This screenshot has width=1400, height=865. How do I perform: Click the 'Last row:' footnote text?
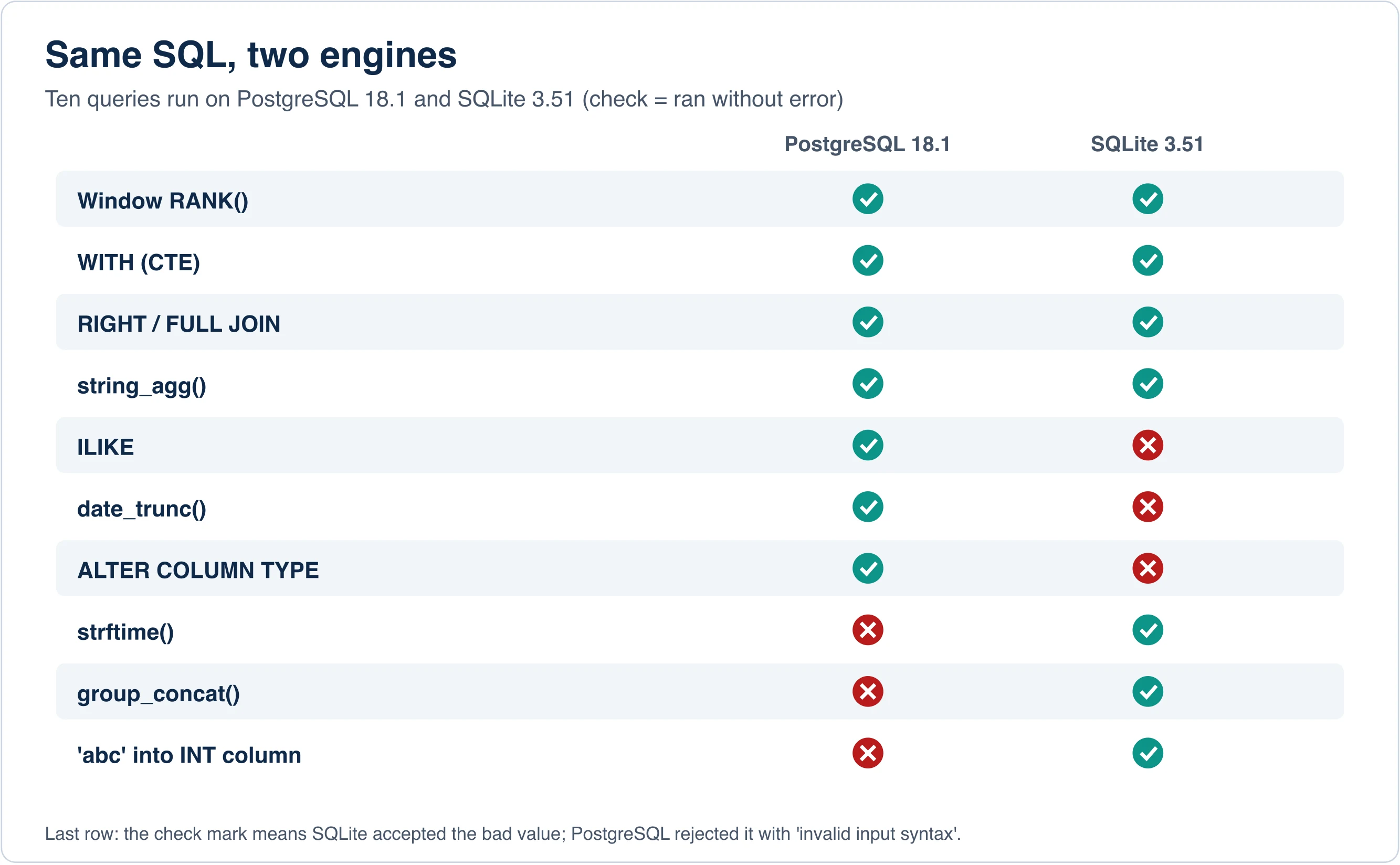click(x=503, y=834)
